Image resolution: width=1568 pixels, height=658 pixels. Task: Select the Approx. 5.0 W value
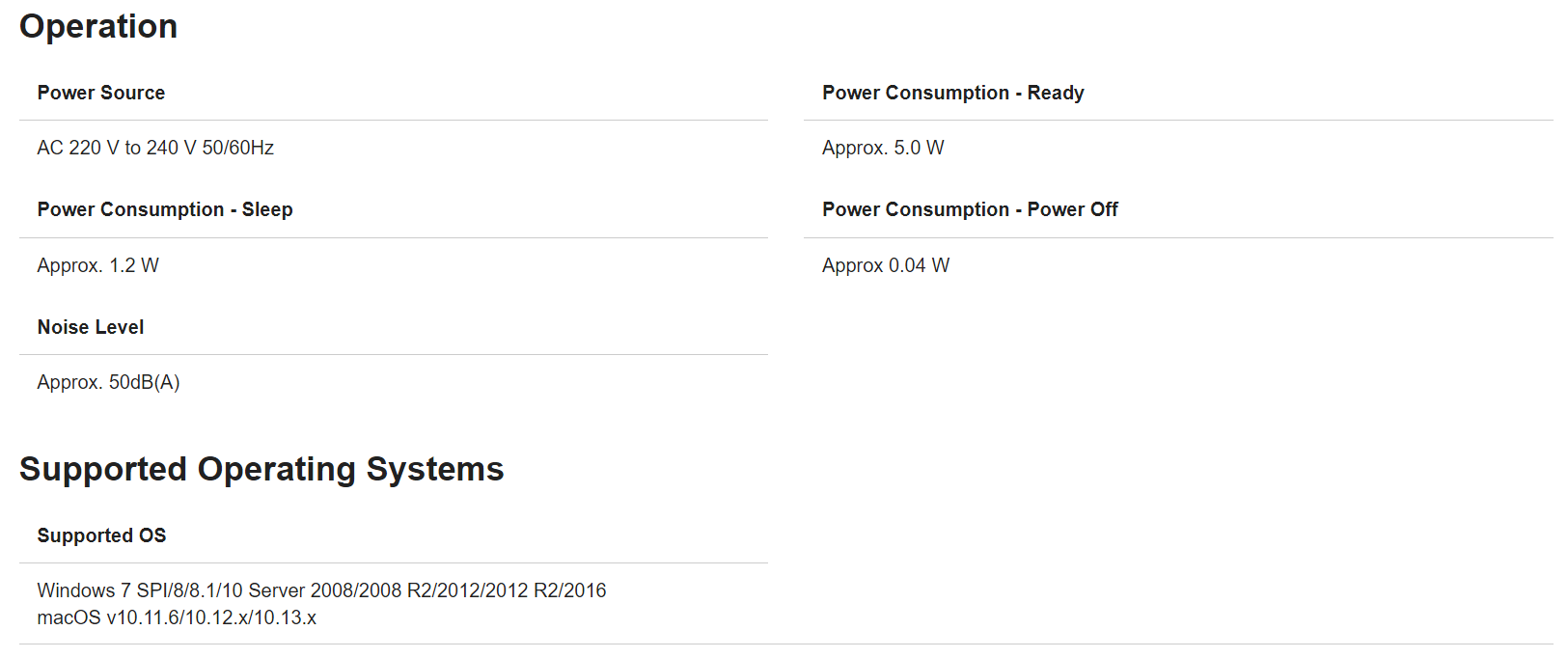883,148
